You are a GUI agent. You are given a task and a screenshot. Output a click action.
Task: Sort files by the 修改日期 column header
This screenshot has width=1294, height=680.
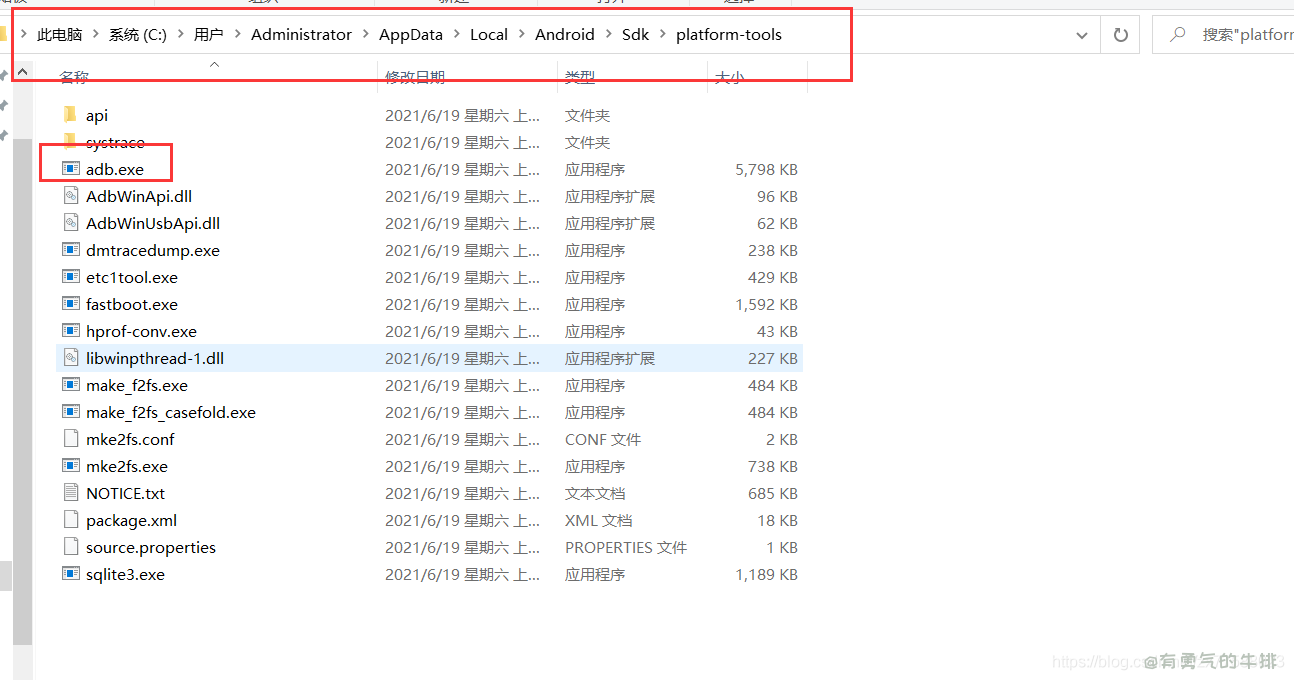(415, 77)
